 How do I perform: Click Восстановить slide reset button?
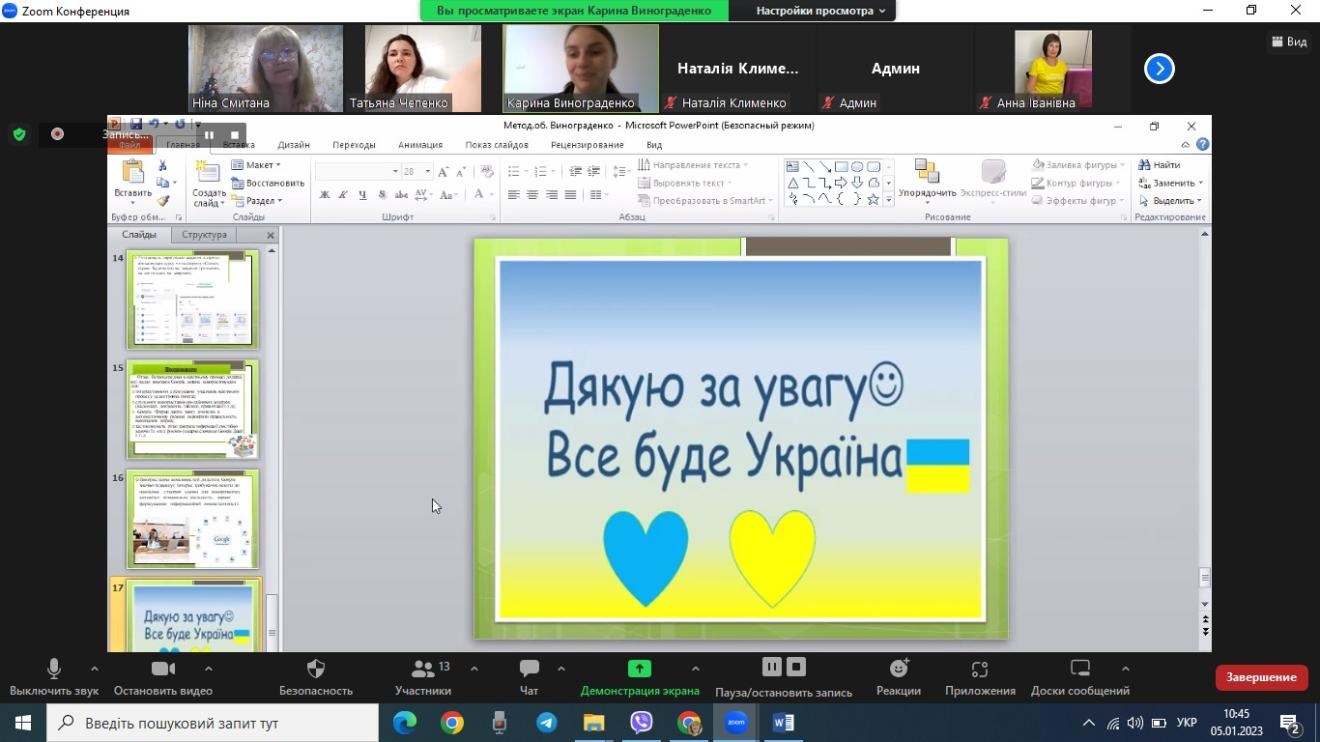pos(268,183)
